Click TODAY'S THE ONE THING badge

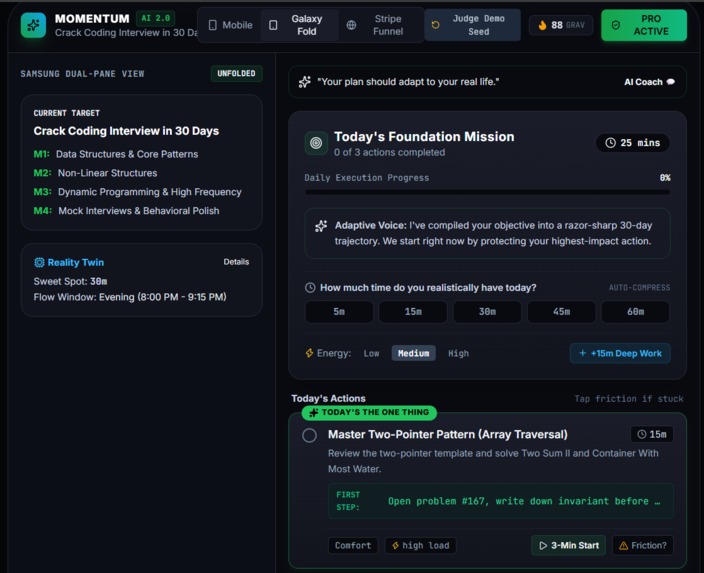[x=369, y=412]
